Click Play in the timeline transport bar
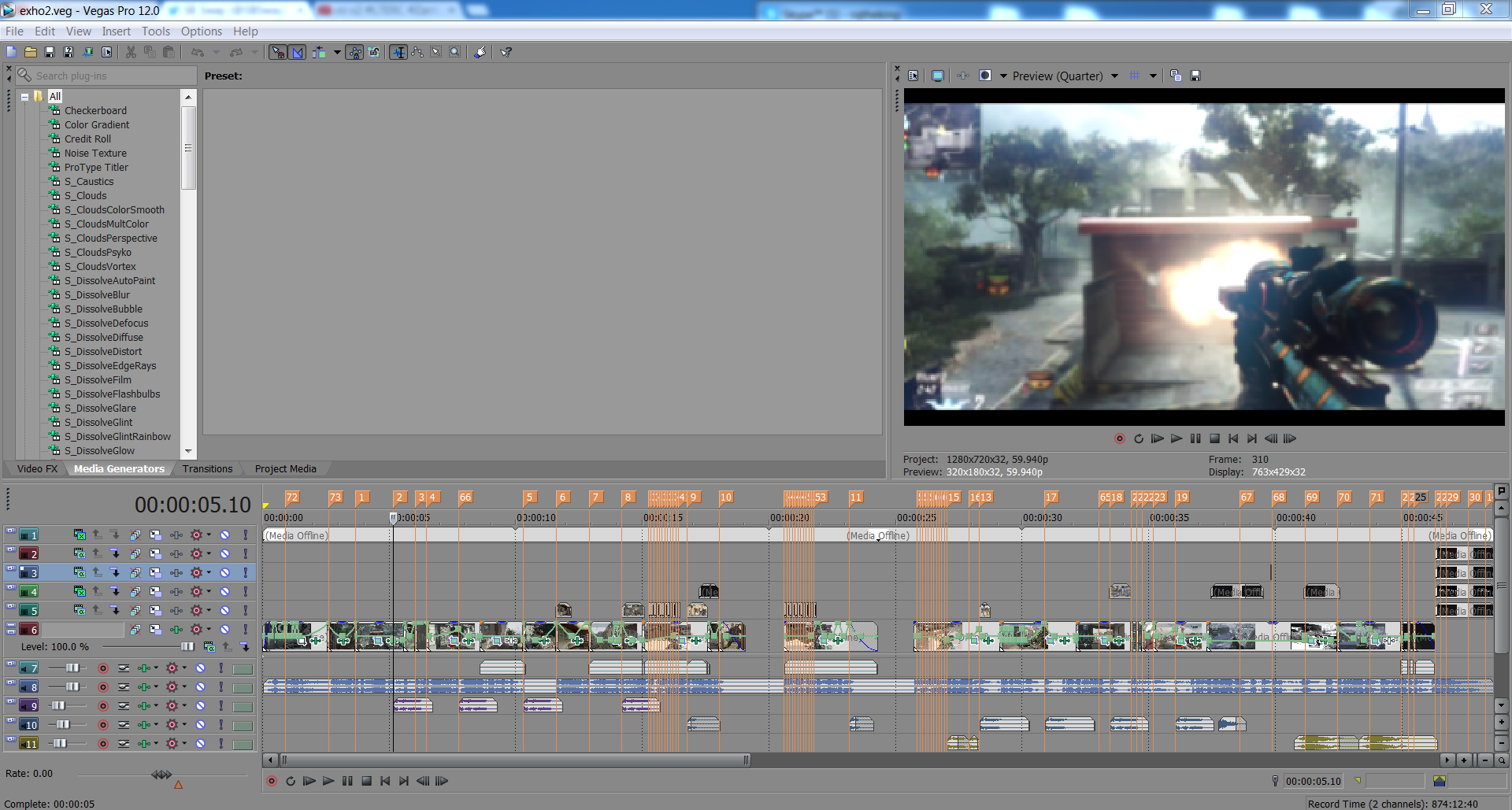 pos(328,782)
